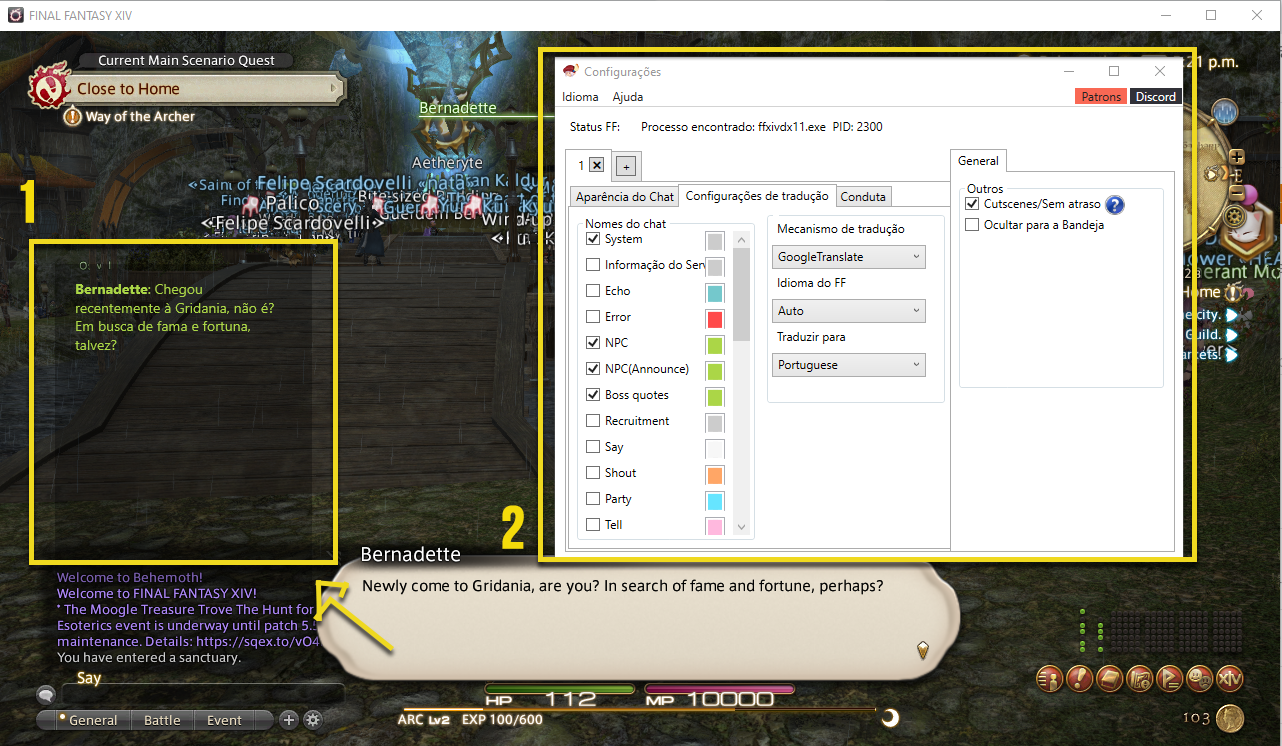
Task: Uncheck the NPC(Announce) checkbox
Action: [x=593, y=369]
